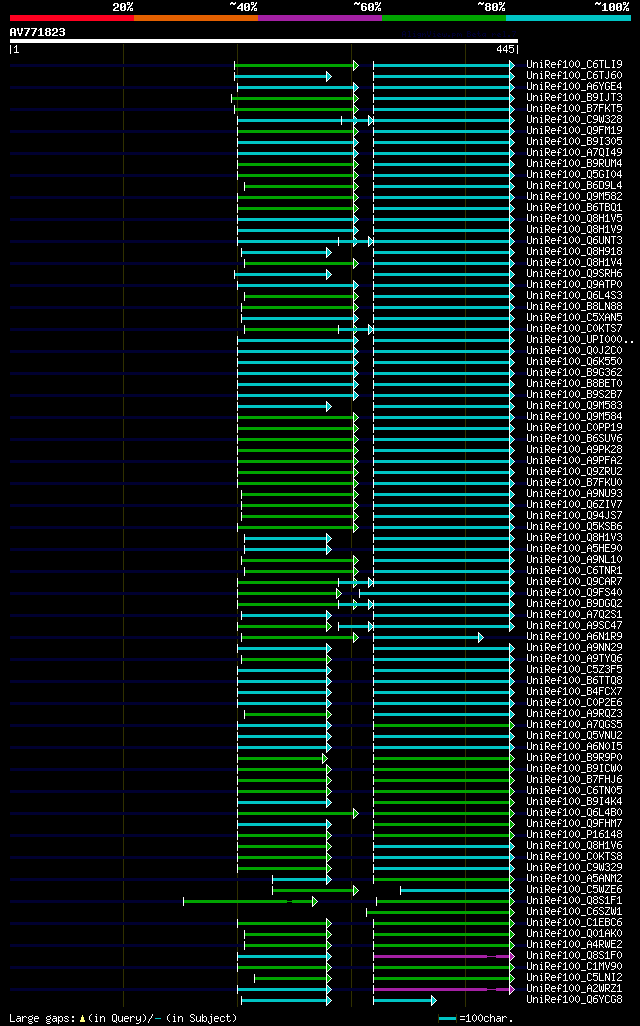Click the orange ~40% segment of color scale
Image resolution: width=640 pixels, height=1026 pixels.
pyautogui.click(x=196, y=18)
